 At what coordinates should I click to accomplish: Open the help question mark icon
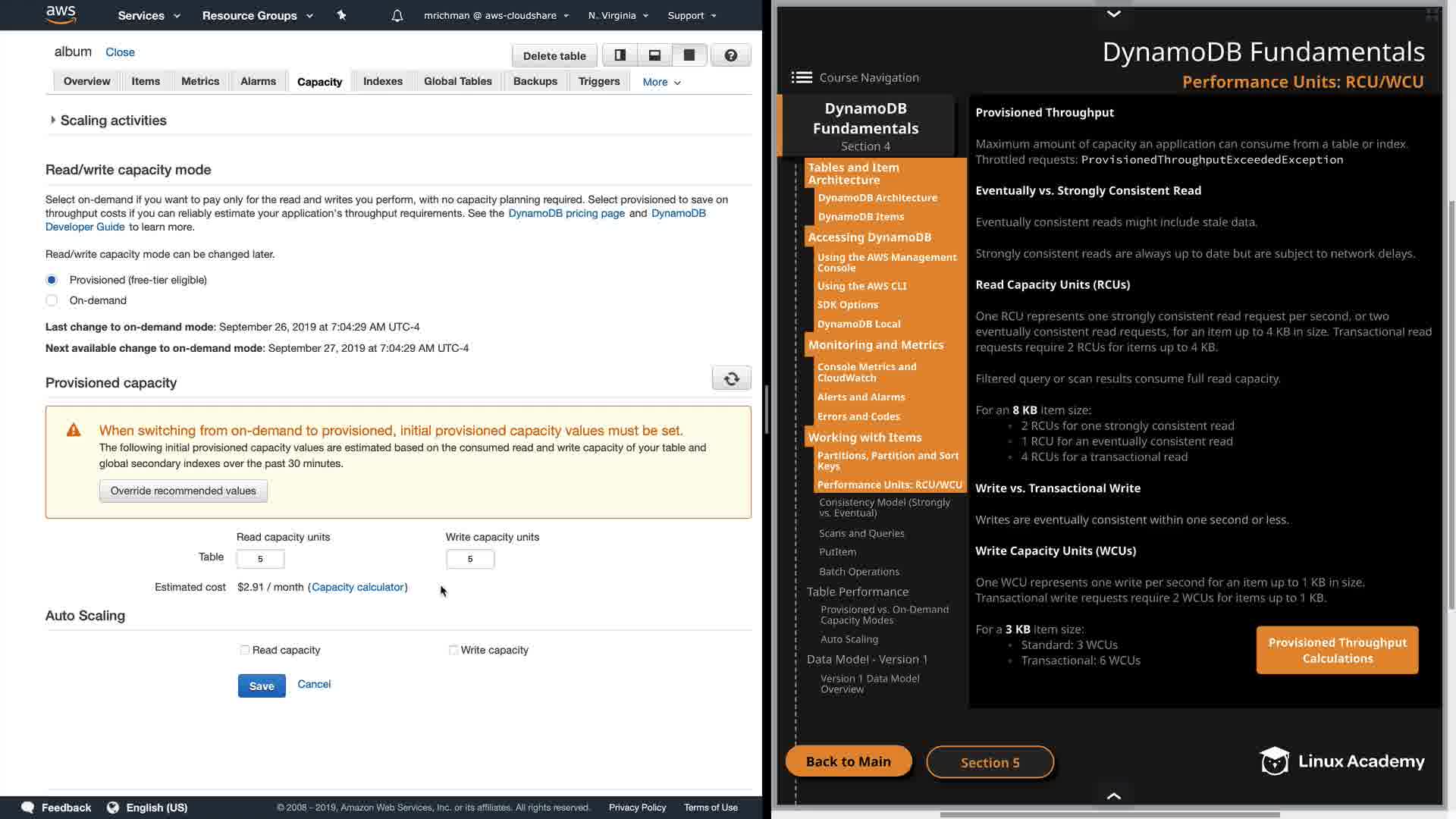pos(731,55)
